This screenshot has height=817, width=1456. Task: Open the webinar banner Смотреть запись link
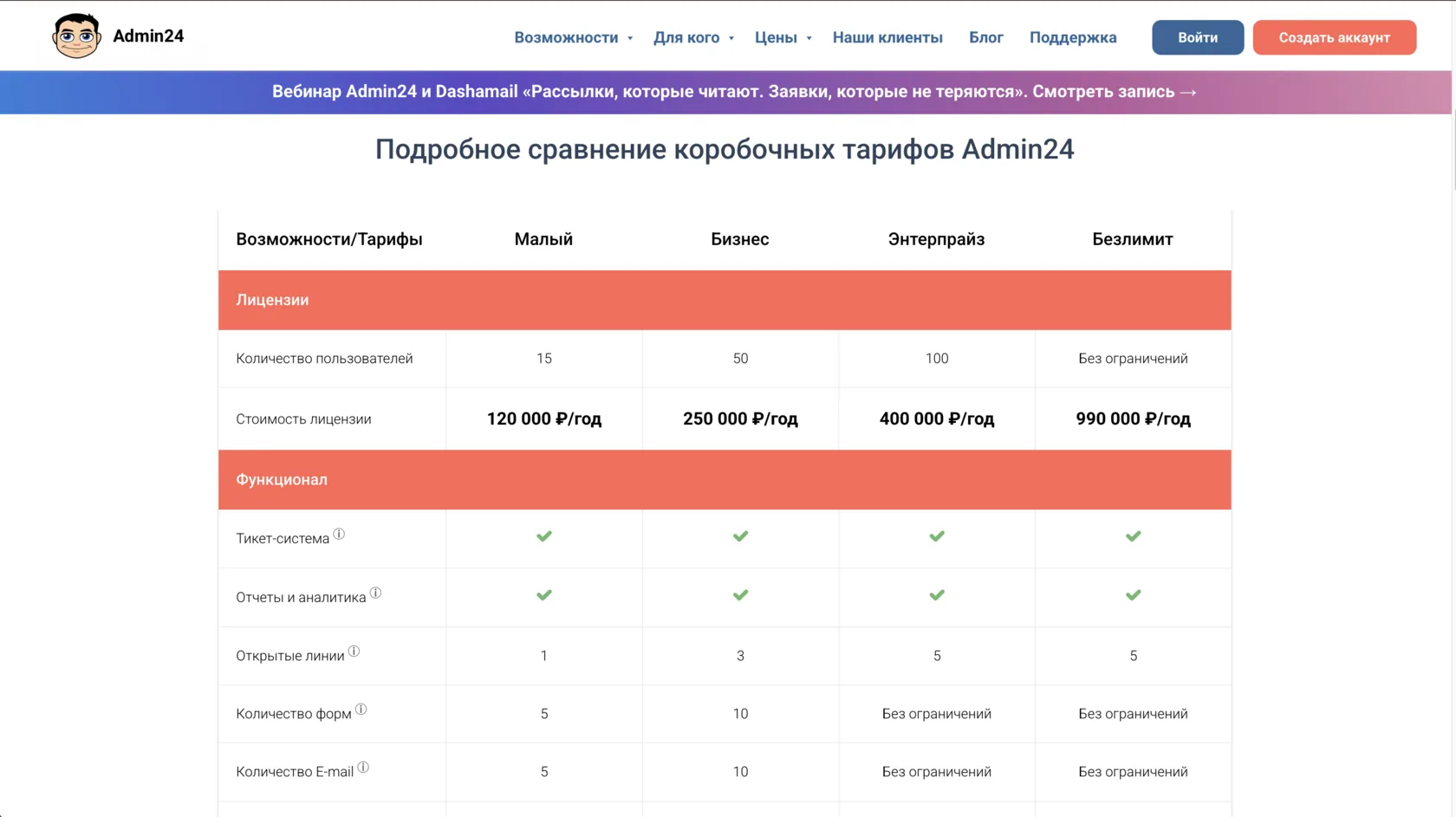pos(1115,92)
